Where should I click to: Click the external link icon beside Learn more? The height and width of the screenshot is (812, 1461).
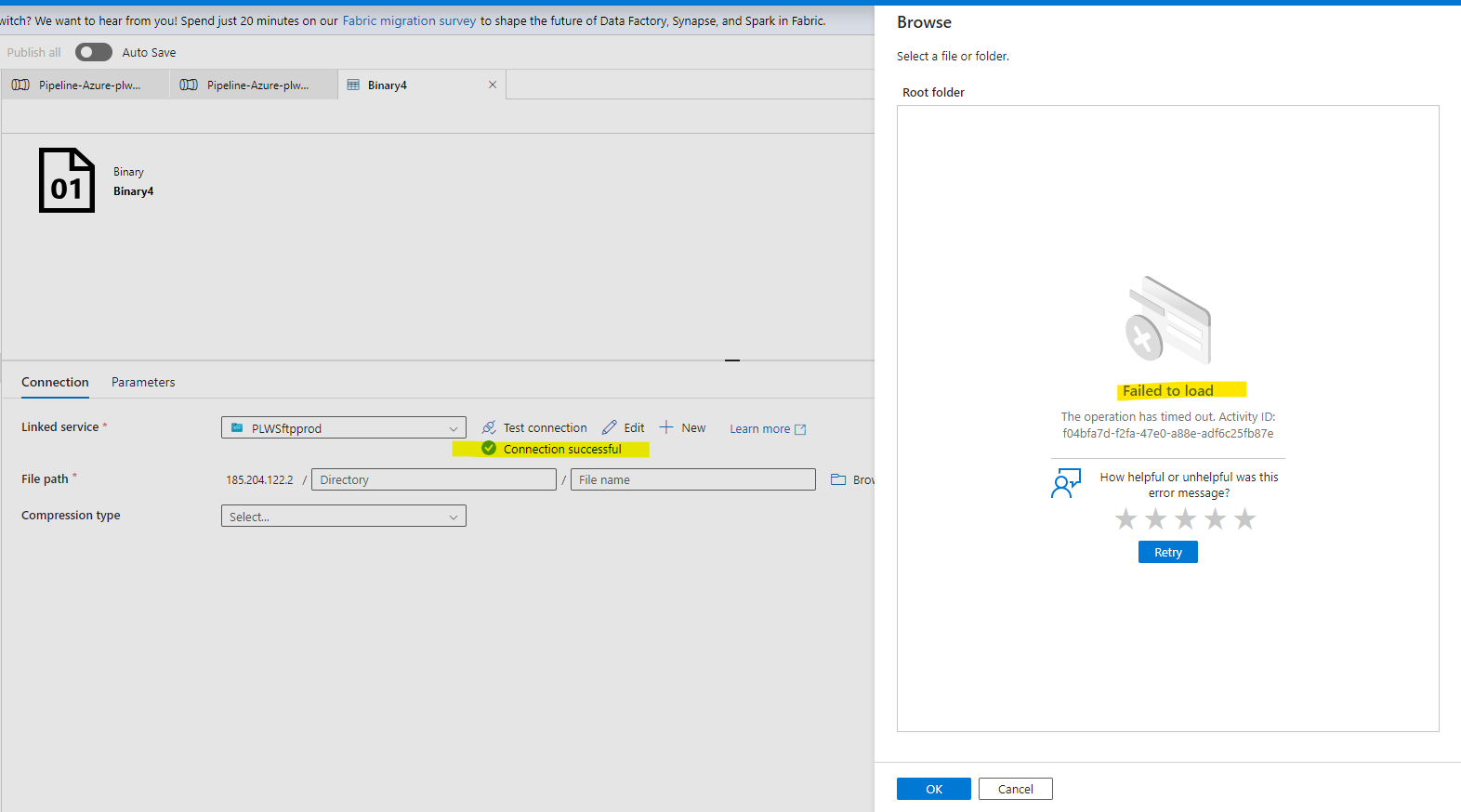point(800,429)
